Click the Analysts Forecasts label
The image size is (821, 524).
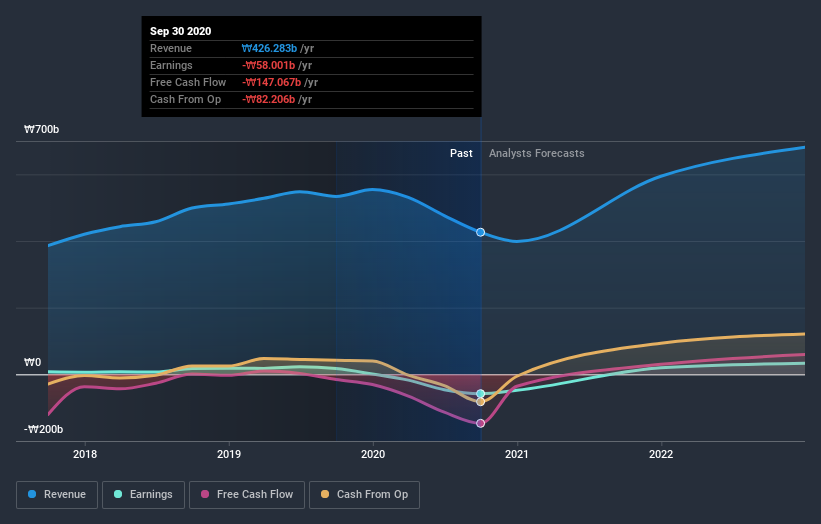pyautogui.click(x=537, y=153)
